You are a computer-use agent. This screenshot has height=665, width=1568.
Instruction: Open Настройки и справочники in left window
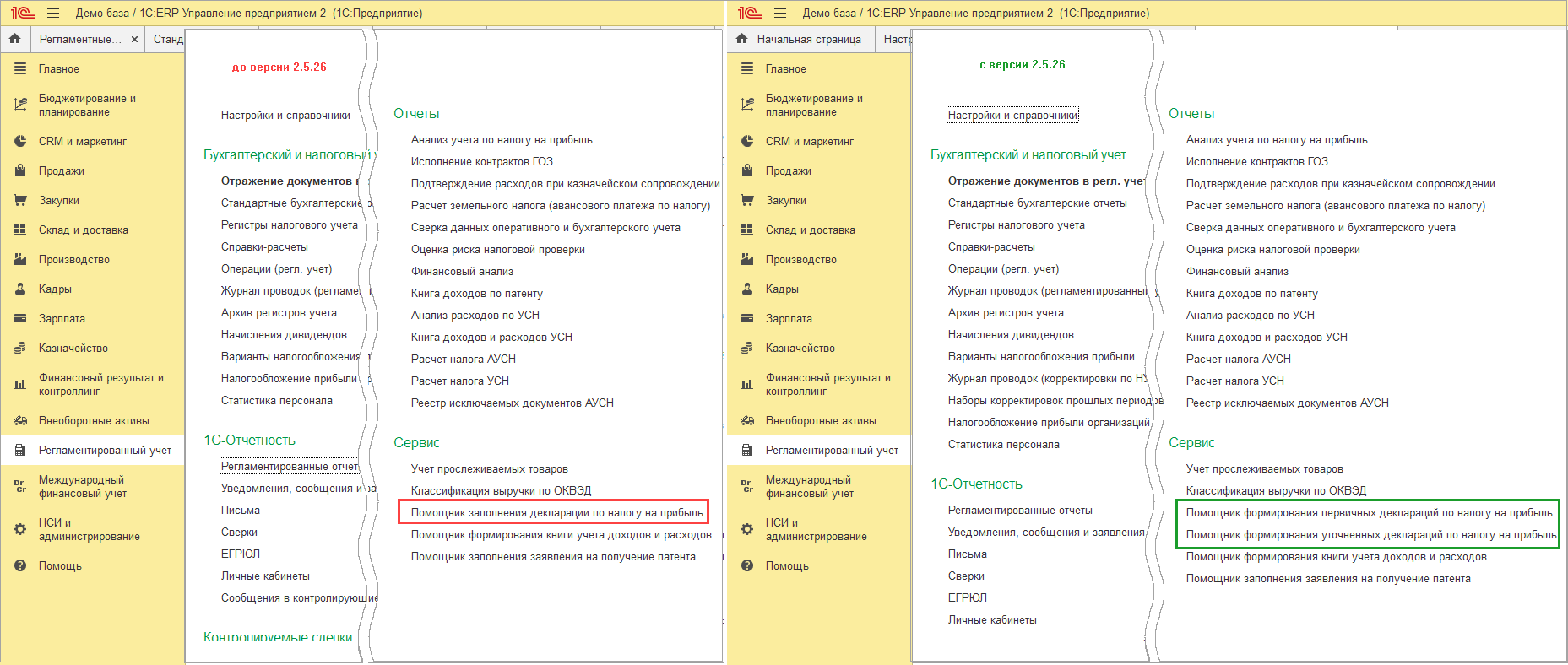click(285, 116)
